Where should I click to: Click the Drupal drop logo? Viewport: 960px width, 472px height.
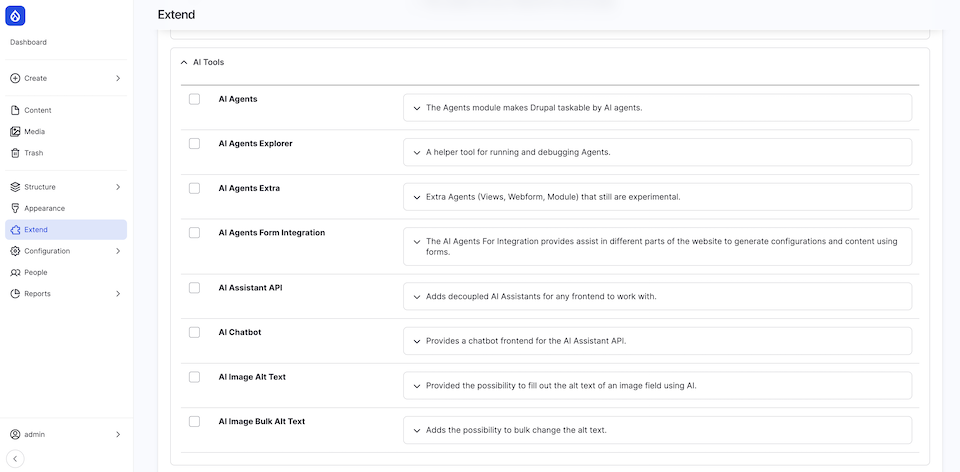click(15, 15)
